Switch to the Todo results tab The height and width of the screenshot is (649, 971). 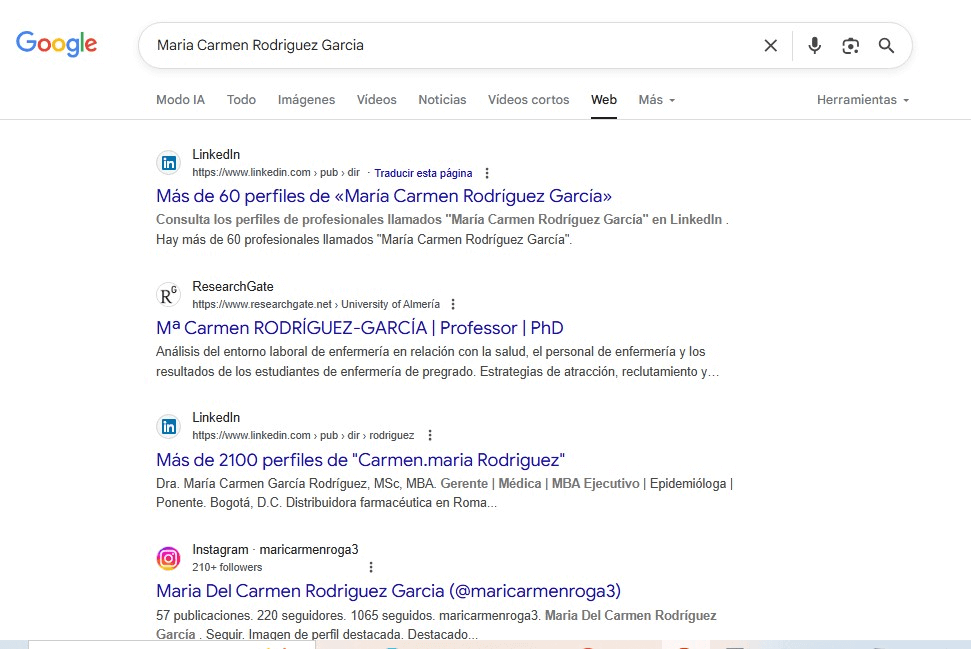pos(241,100)
